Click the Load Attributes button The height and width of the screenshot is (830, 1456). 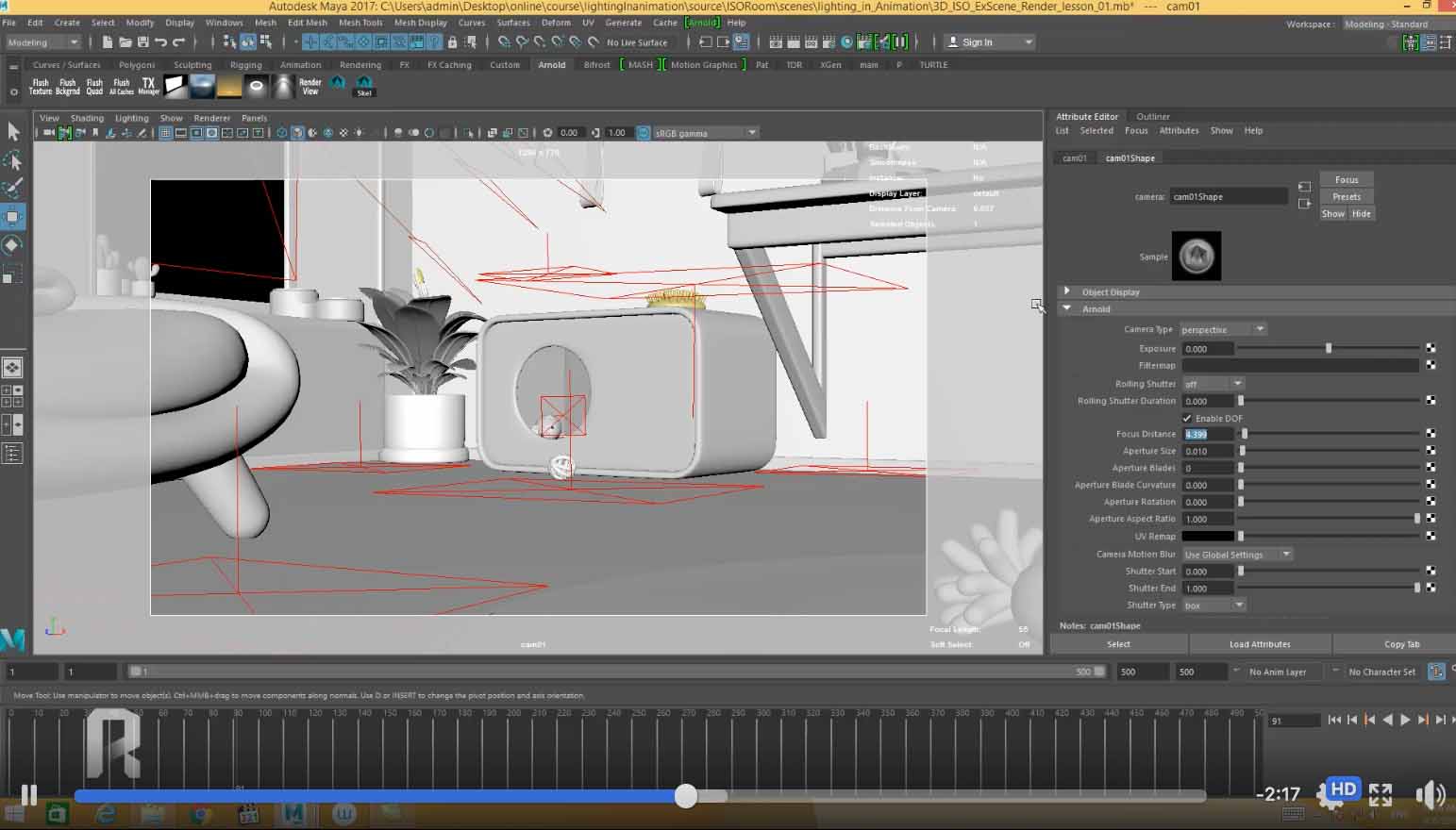[x=1259, y=644]
